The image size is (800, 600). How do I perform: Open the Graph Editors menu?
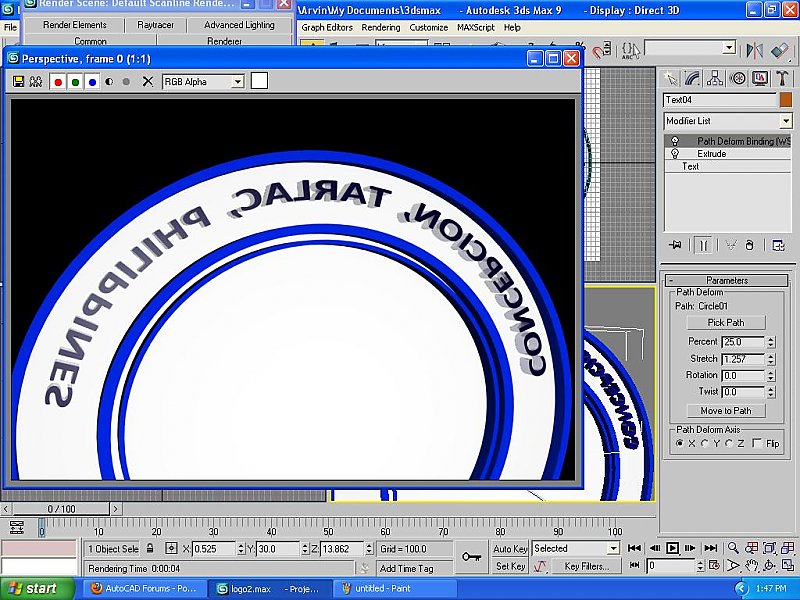pyautogui.click(x=327, y=28)
